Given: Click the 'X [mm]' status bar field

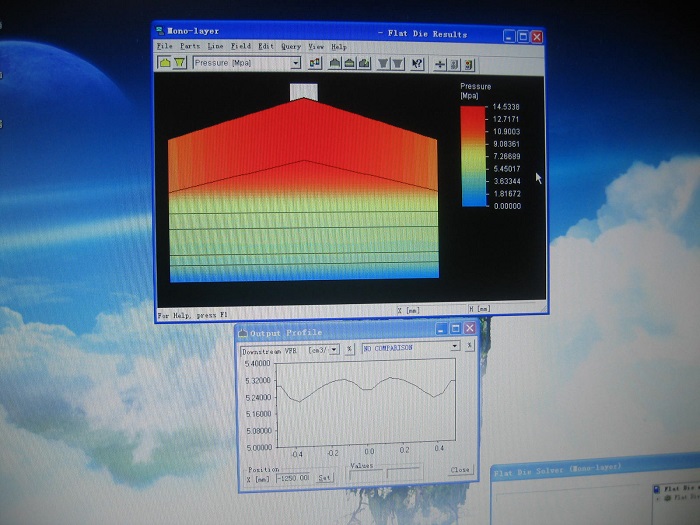Looking at the screenshot, I should tap(408, 310).
